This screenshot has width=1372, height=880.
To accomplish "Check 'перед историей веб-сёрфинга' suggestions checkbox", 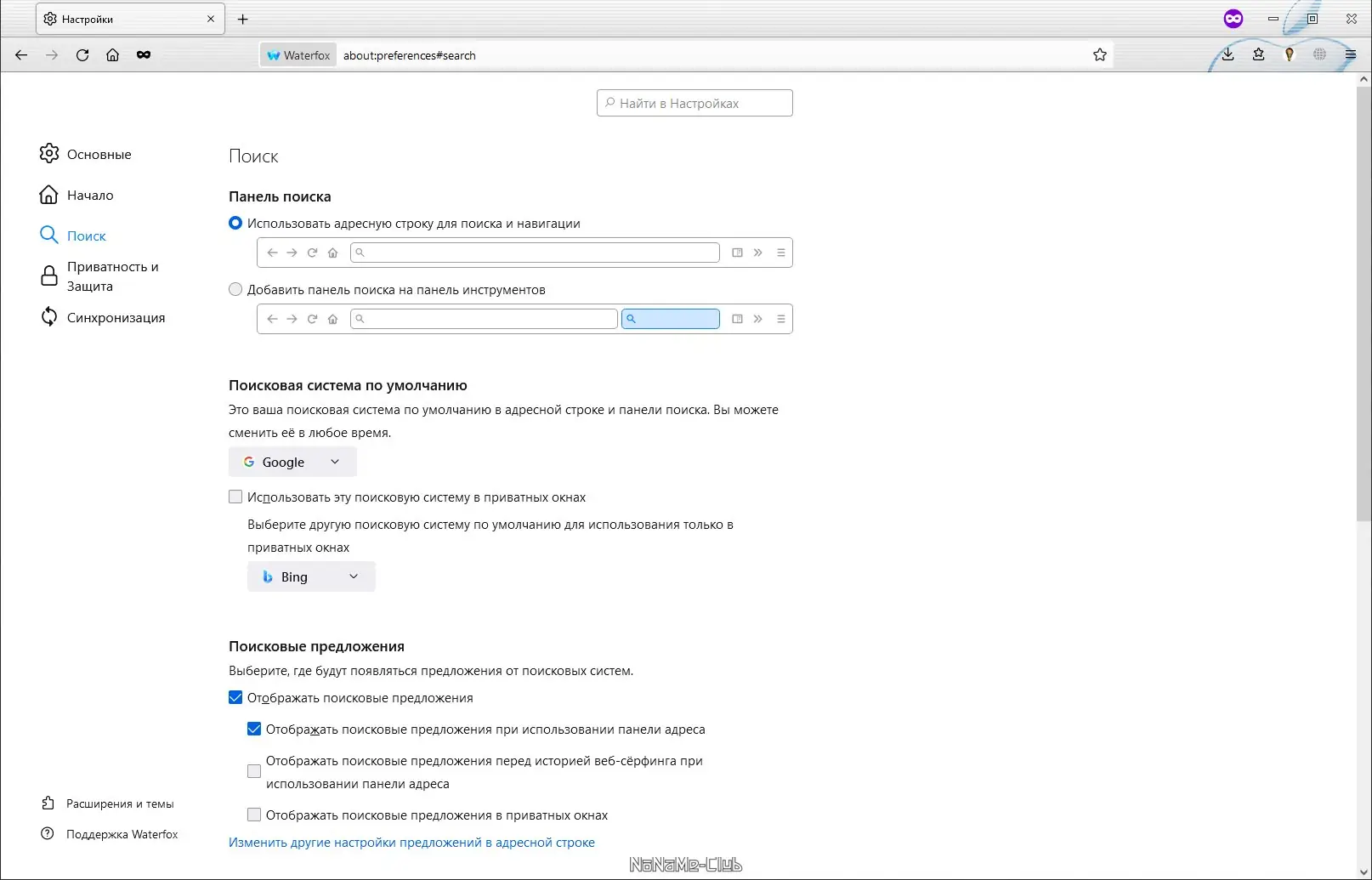I will click(x=254, y=771).
